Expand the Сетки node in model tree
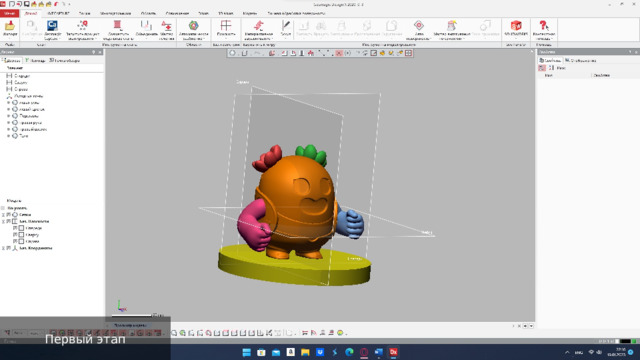Screen dimensions: 640x360 click(x=3, y=215)
